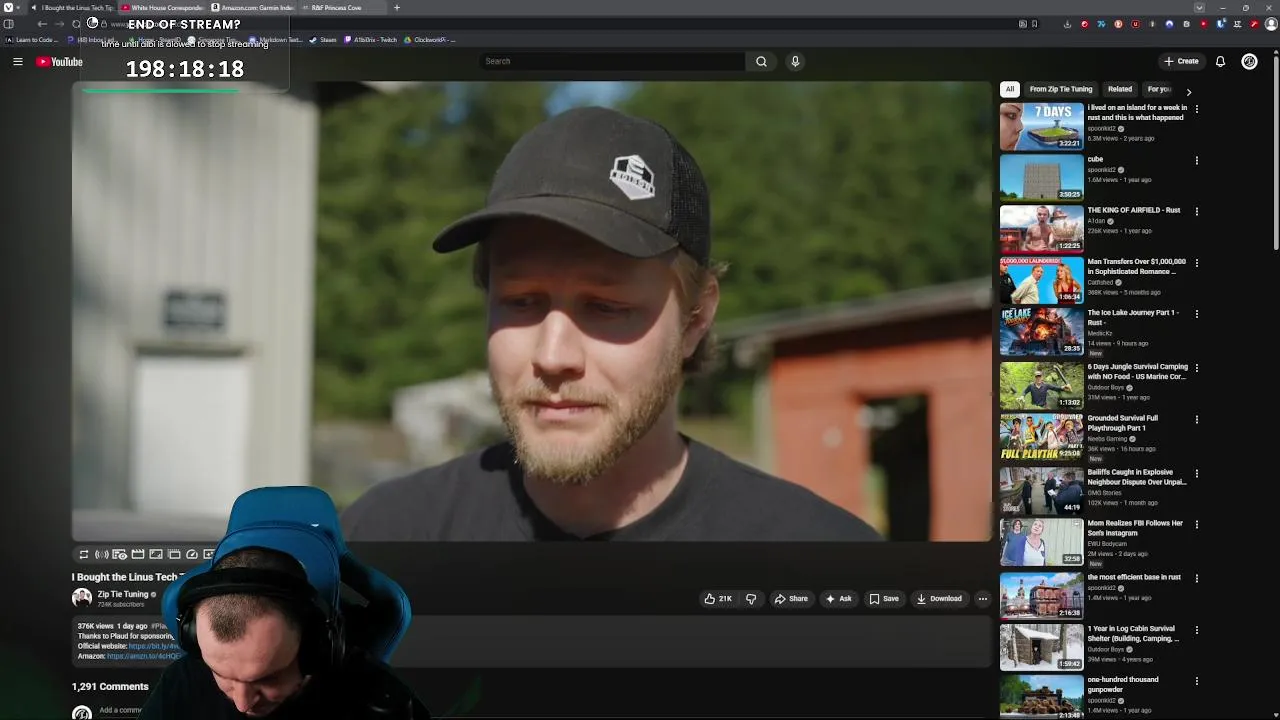Click the audio waves icon under the player
1280x720 pixels.
[102, 554]
